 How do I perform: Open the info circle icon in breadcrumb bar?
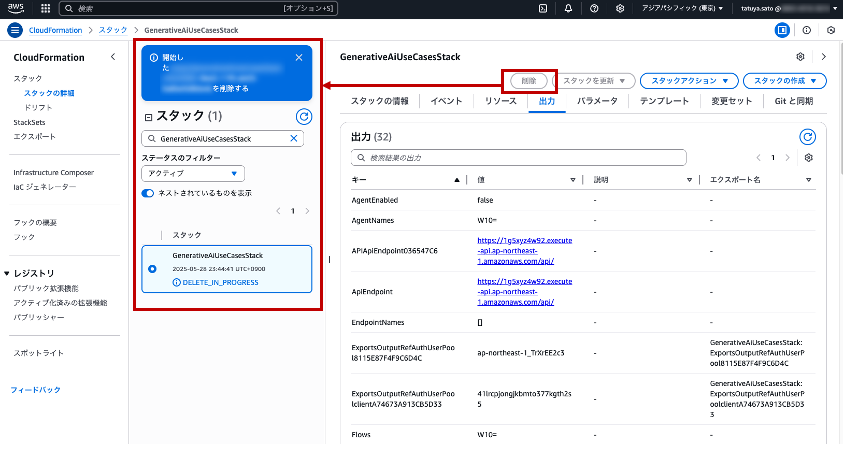[x=806, y=30]
